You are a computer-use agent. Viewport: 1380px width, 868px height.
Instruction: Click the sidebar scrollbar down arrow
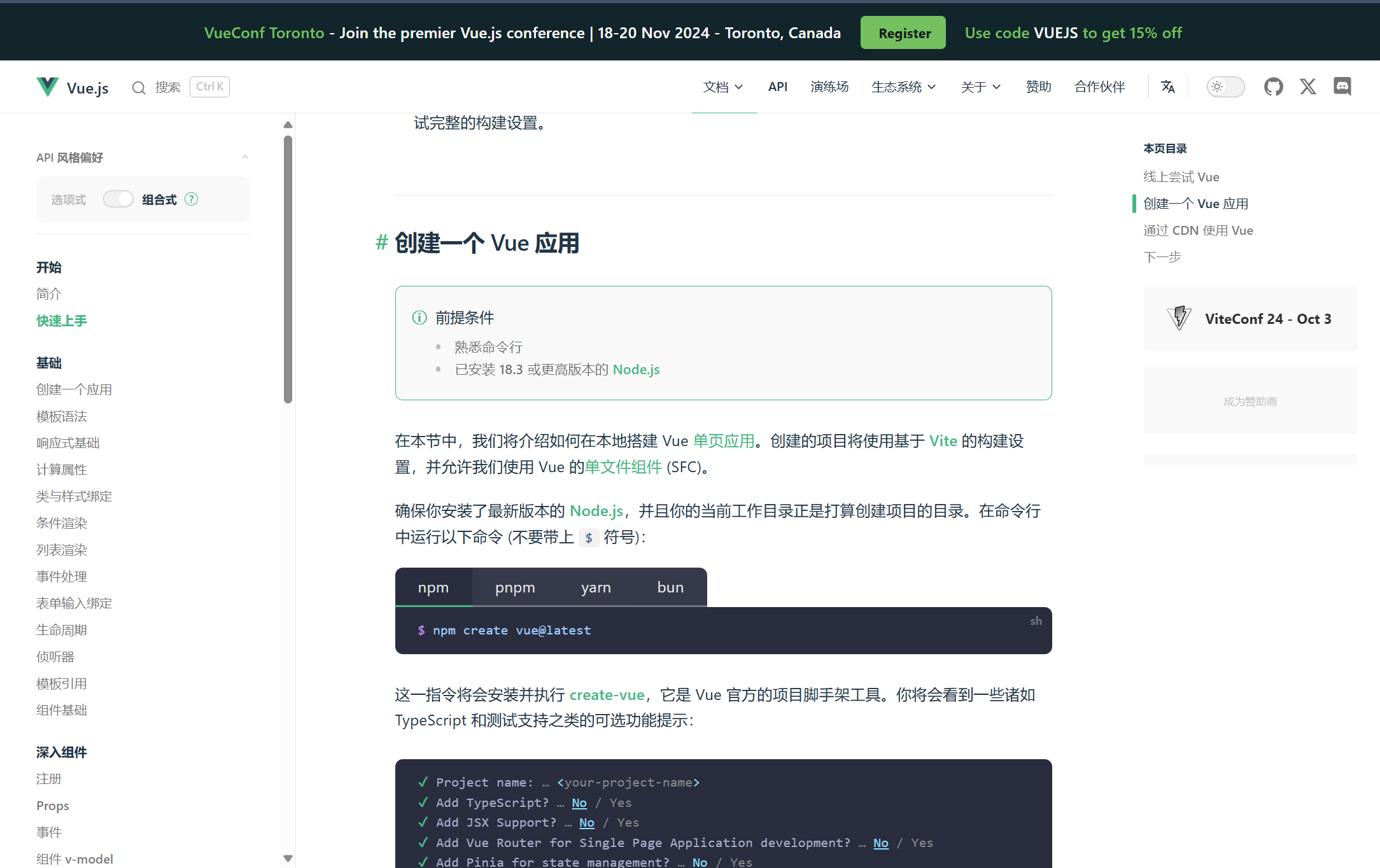[288, 858]
